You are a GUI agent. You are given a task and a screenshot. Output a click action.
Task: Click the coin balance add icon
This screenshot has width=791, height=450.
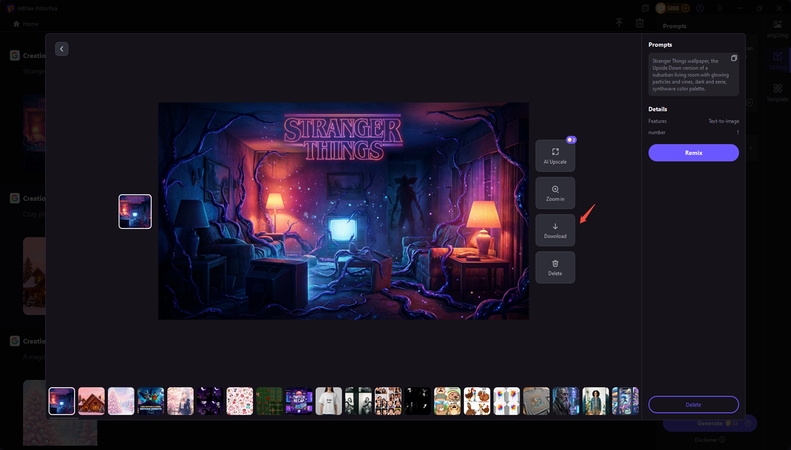(685, 8)
